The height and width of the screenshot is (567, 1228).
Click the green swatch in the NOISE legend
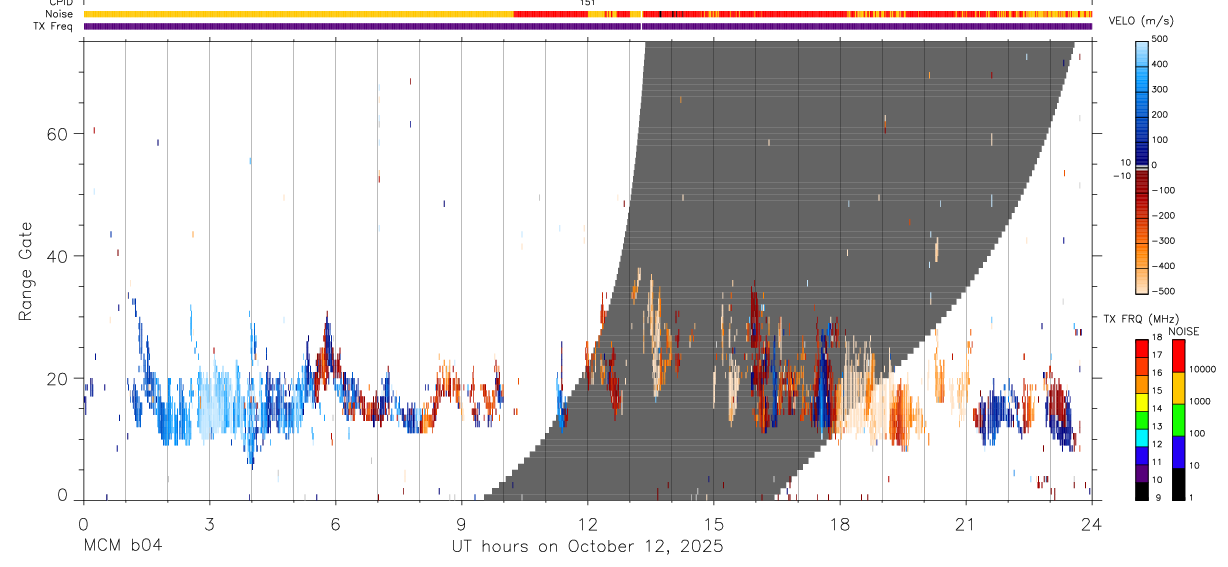(x=1178, y=419)
